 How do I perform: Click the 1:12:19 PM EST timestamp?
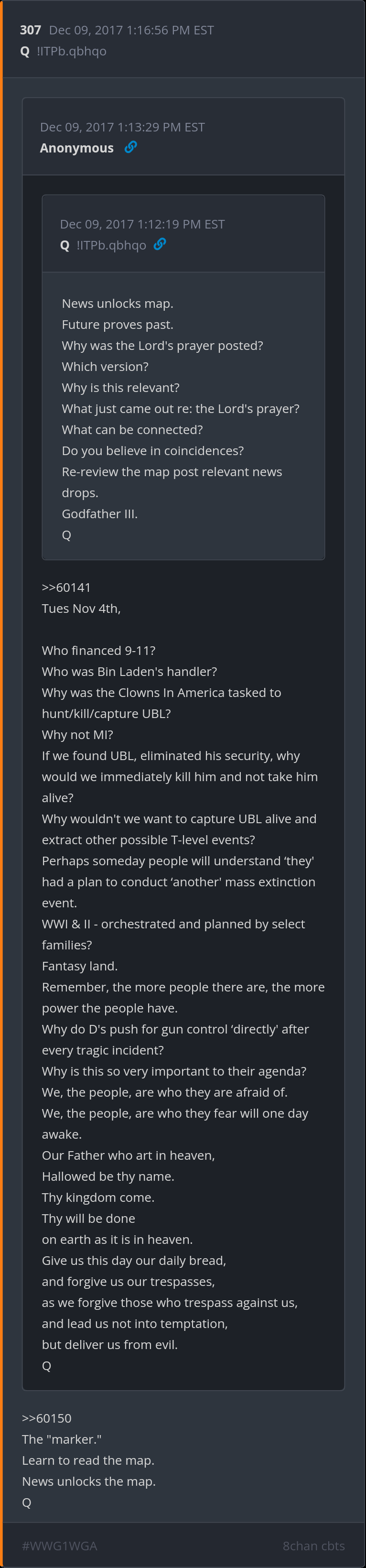(142, 224)
